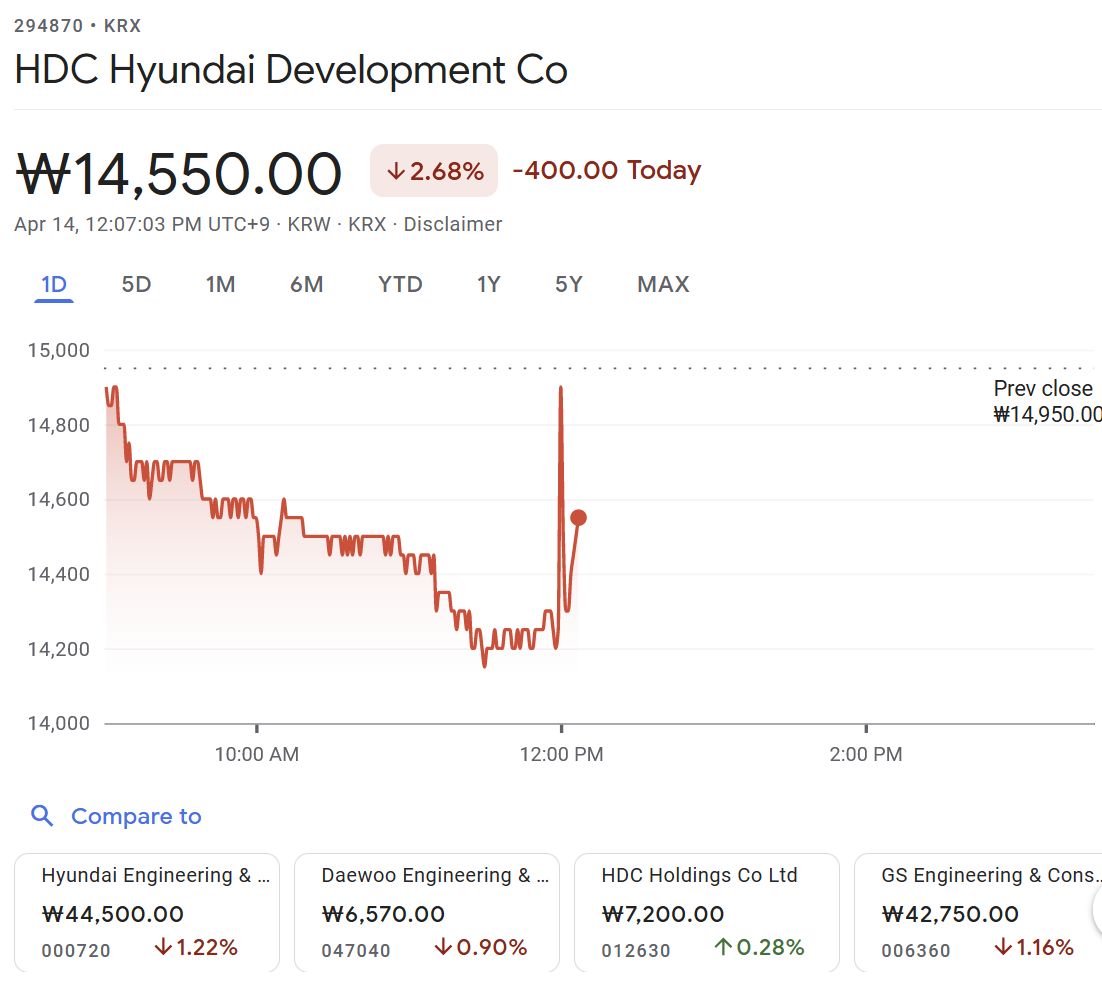Image resolution: width=1102 pixels, height=999 pixels.
Task: Select the 6M chart range
Action: tap(306, 285)
